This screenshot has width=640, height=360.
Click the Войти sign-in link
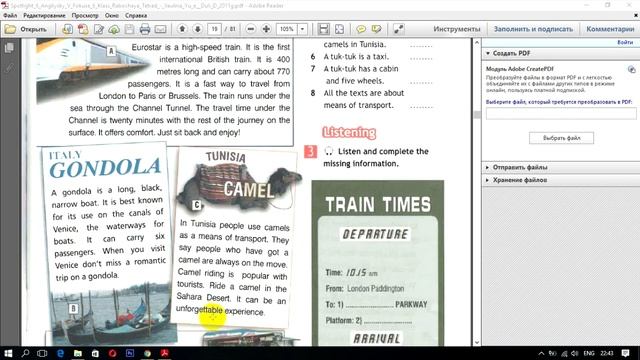(x=625, y=42)
